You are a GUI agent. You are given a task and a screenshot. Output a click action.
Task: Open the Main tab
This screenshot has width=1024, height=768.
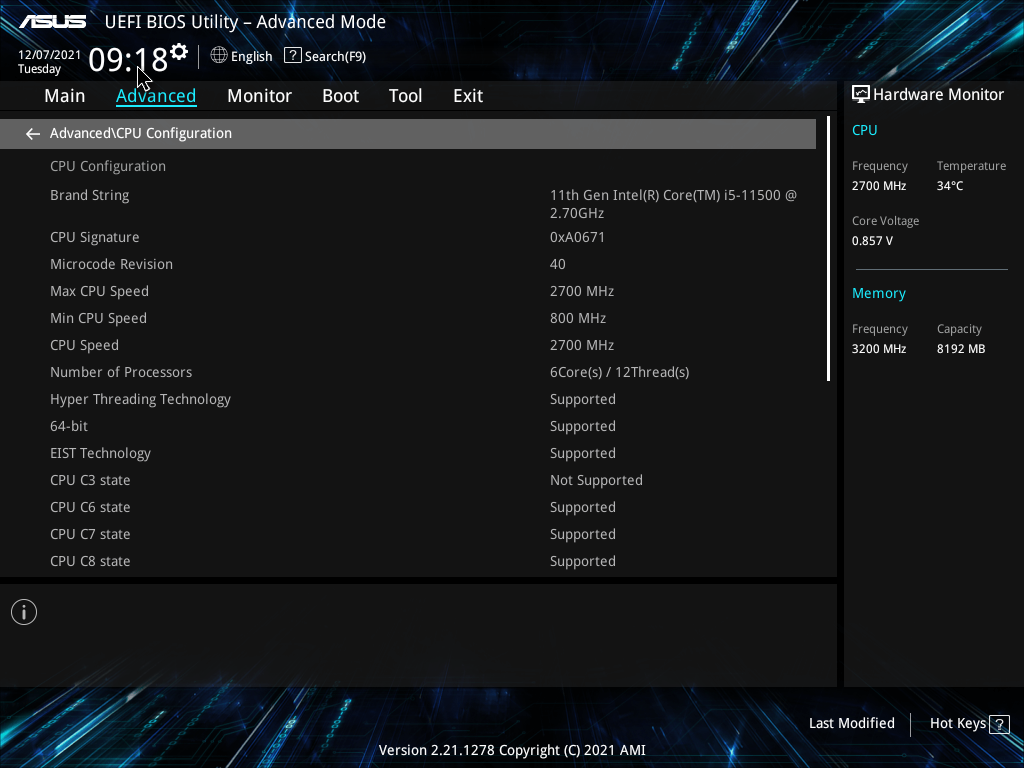[65, 96]
